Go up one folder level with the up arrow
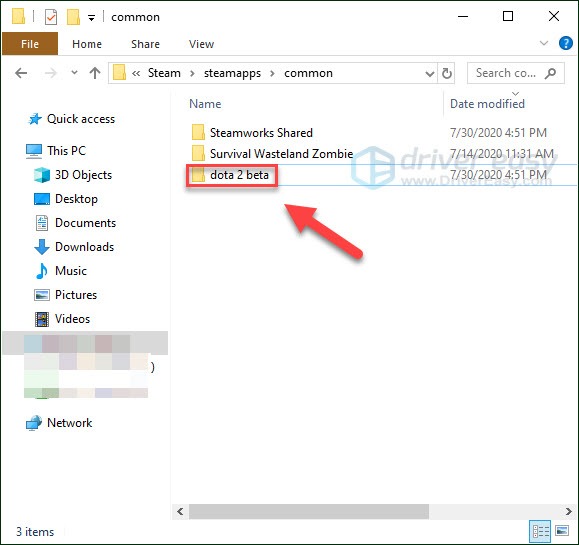 tap(95, 73)
